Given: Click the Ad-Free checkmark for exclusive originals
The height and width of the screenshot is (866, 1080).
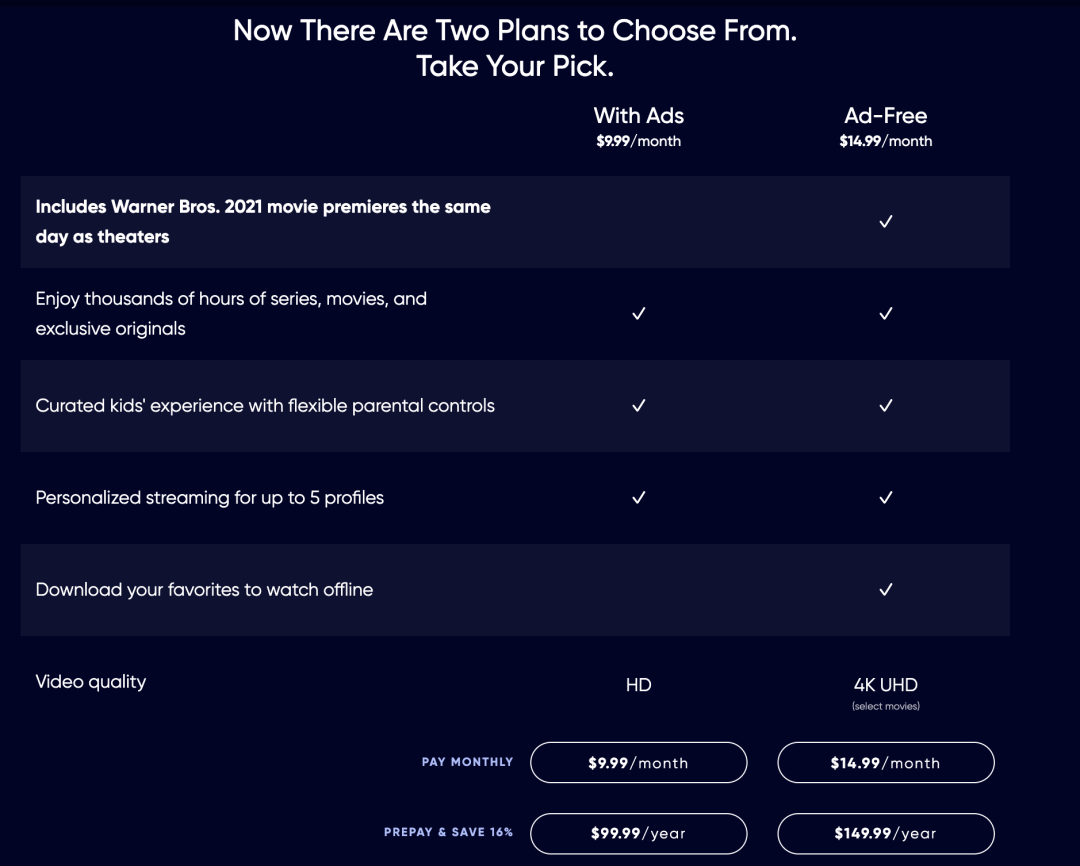Looking at the screenshot, I should click(885, 314).
